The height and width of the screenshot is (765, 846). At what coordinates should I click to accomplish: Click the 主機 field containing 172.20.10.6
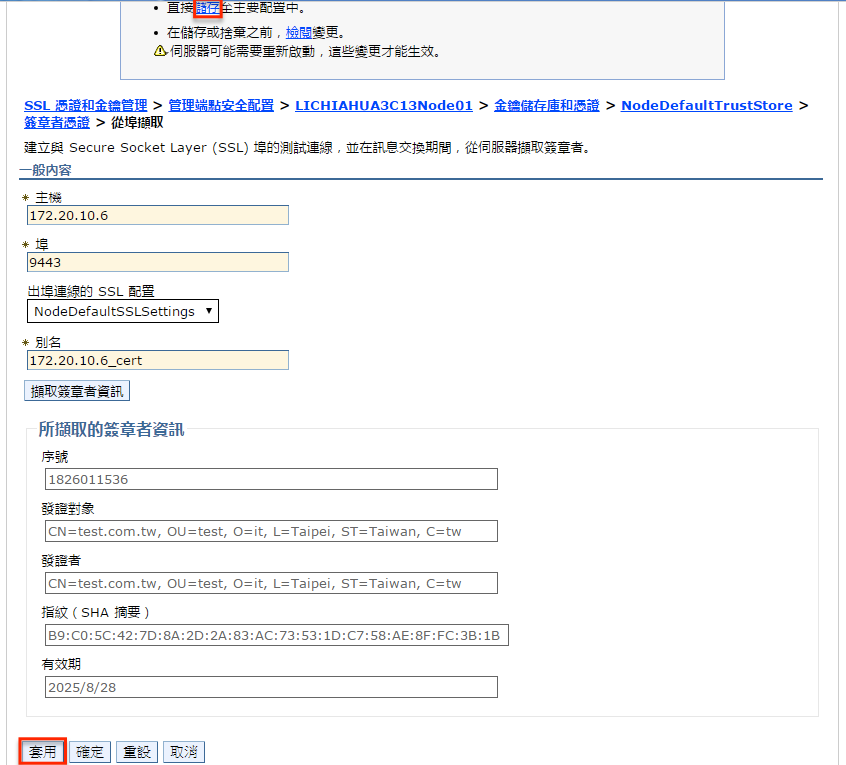pos(158,215)
